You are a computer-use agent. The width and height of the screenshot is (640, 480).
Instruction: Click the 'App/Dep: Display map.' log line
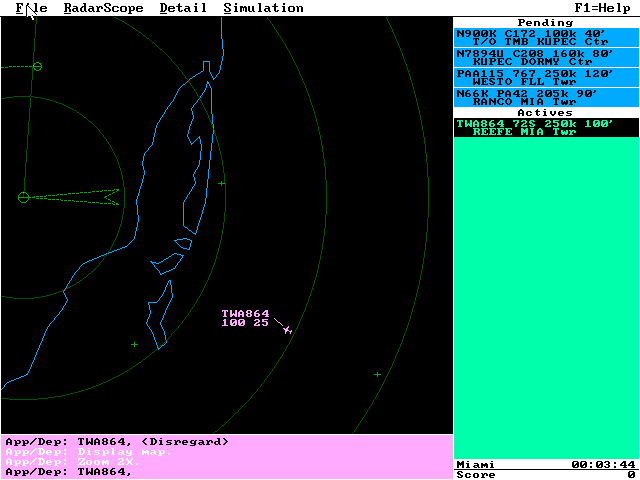pyautogui.click(x=89, y=452)
